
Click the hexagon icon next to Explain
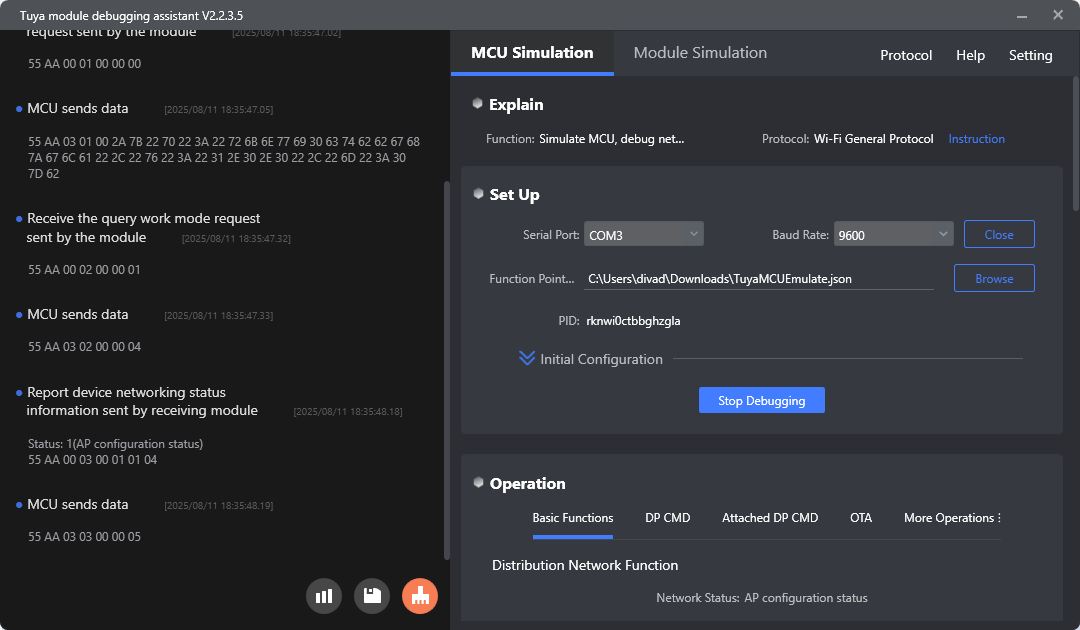coord(477,104)
